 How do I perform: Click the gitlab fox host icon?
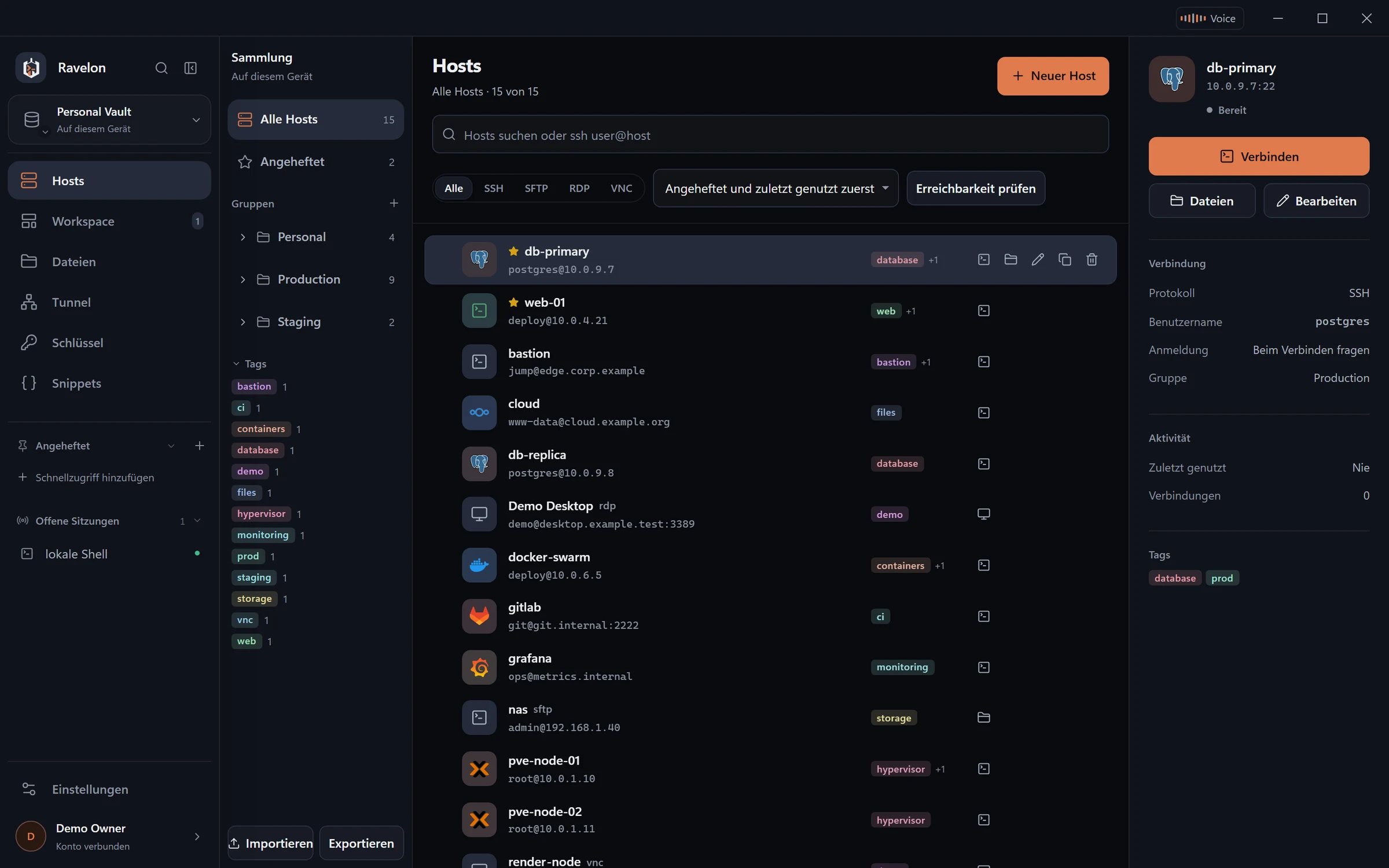point(479,616)
